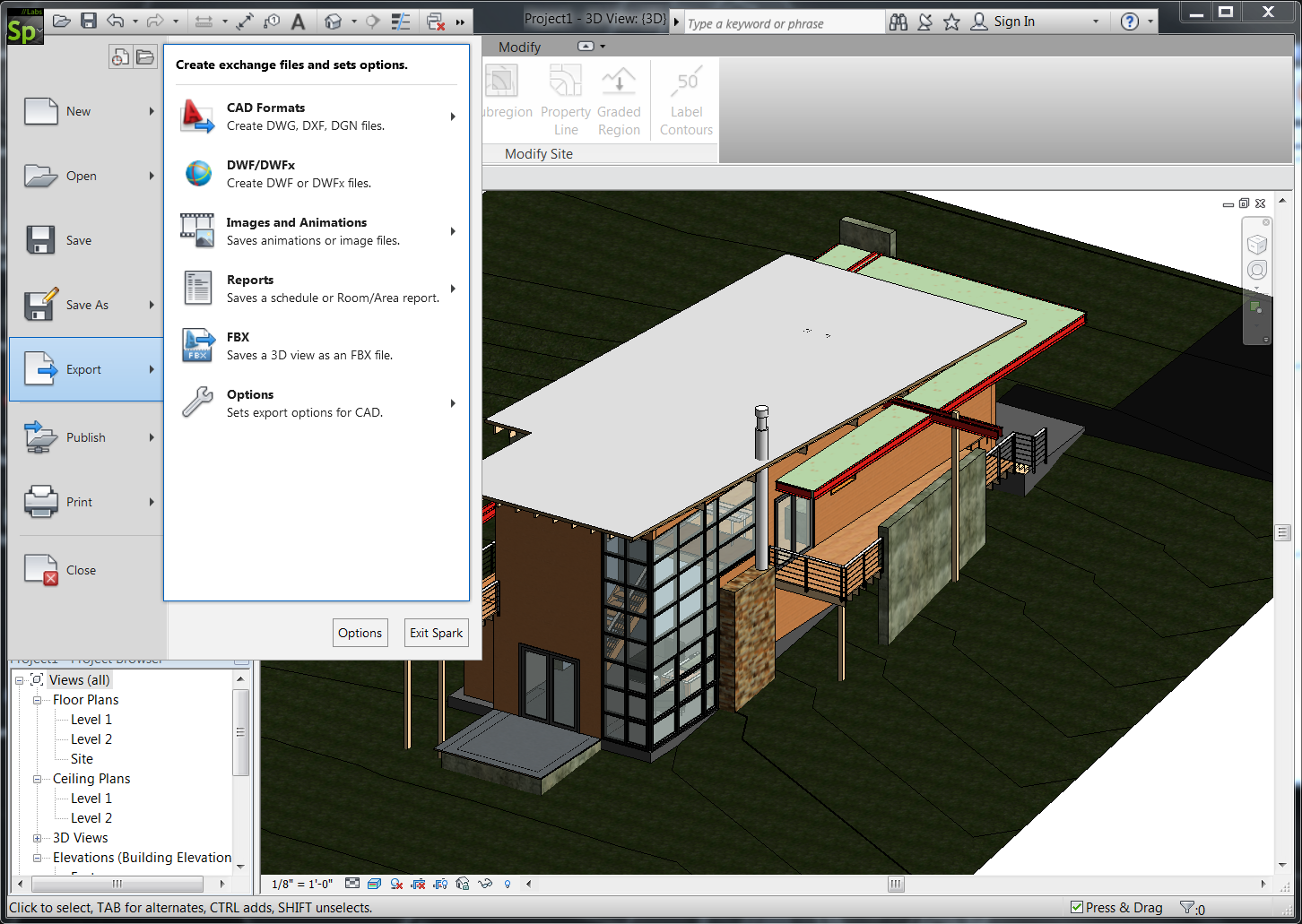
Task: Click the Temporary Hide/Isolate glasses icon
Action: click(485, 884)
